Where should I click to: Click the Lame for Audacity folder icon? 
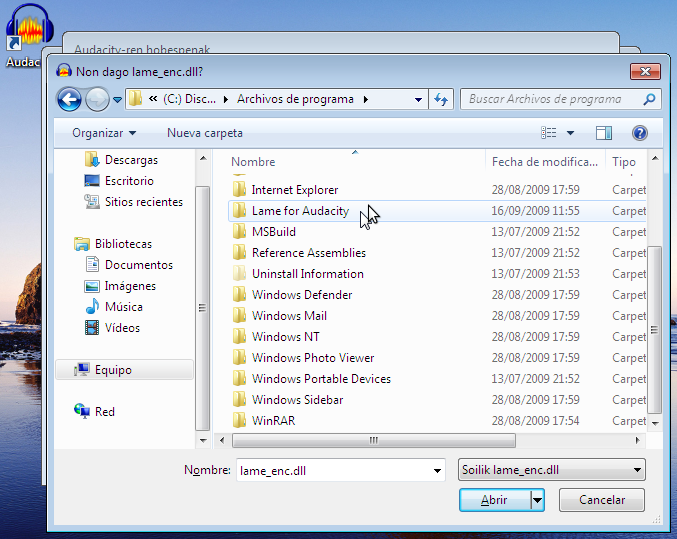pos(239,211)
